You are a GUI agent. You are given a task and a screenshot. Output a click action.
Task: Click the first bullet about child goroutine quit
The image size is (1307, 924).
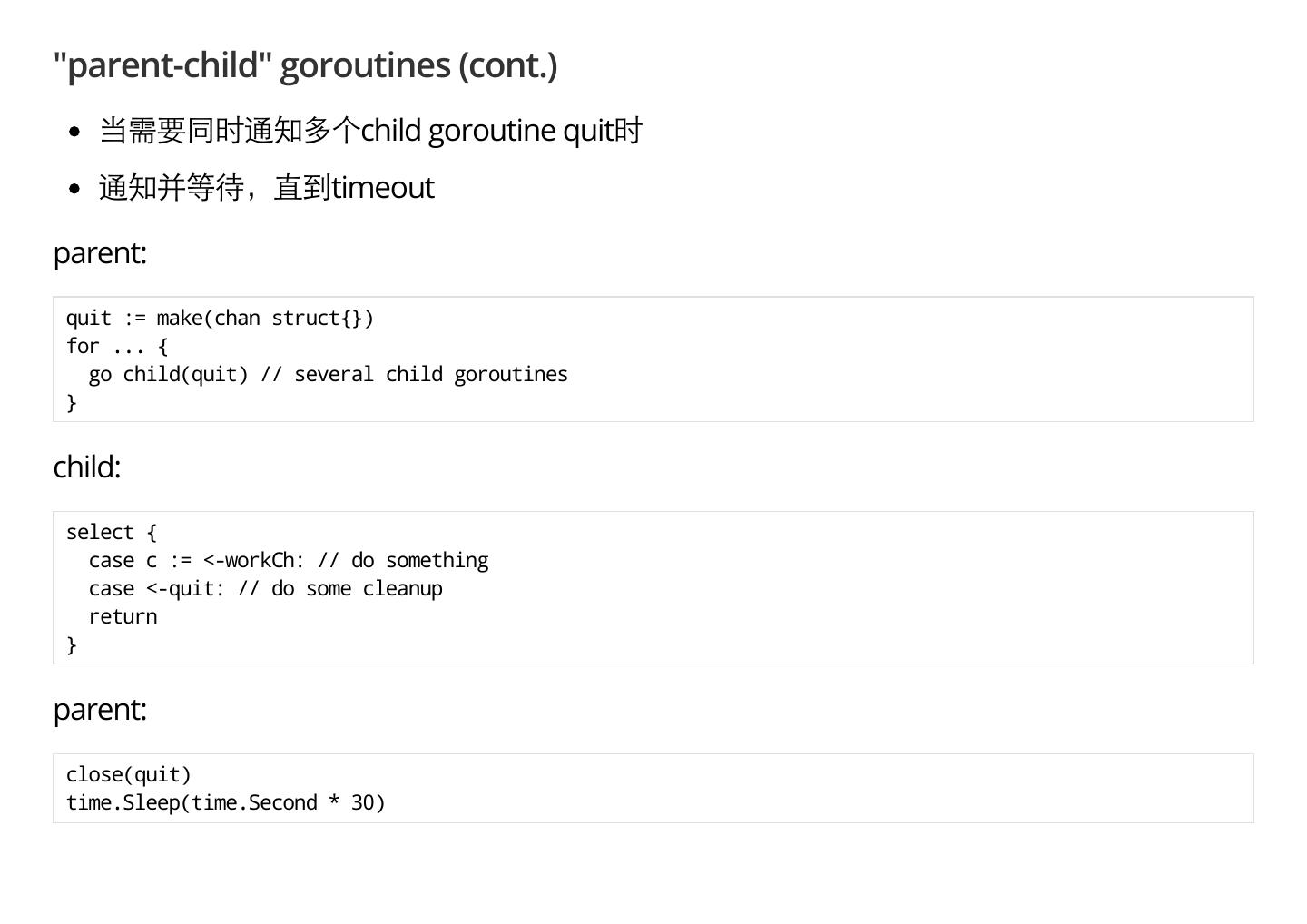[x=370, y=131]
